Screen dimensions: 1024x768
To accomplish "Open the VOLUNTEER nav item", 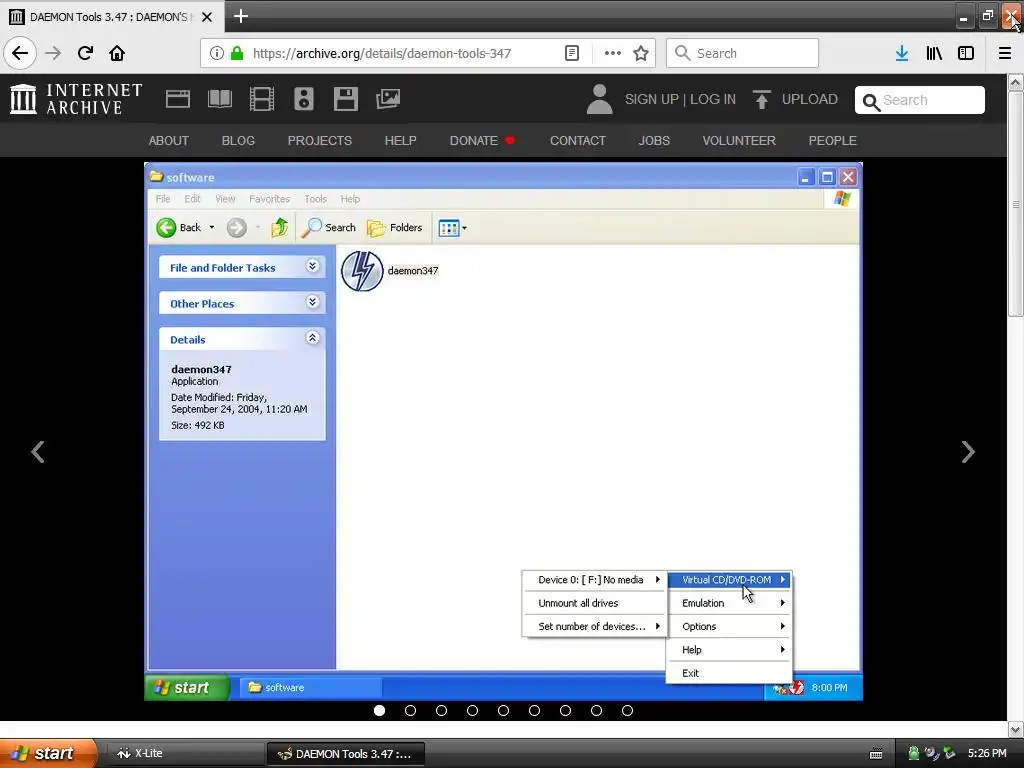I will [x=739, y=140].
